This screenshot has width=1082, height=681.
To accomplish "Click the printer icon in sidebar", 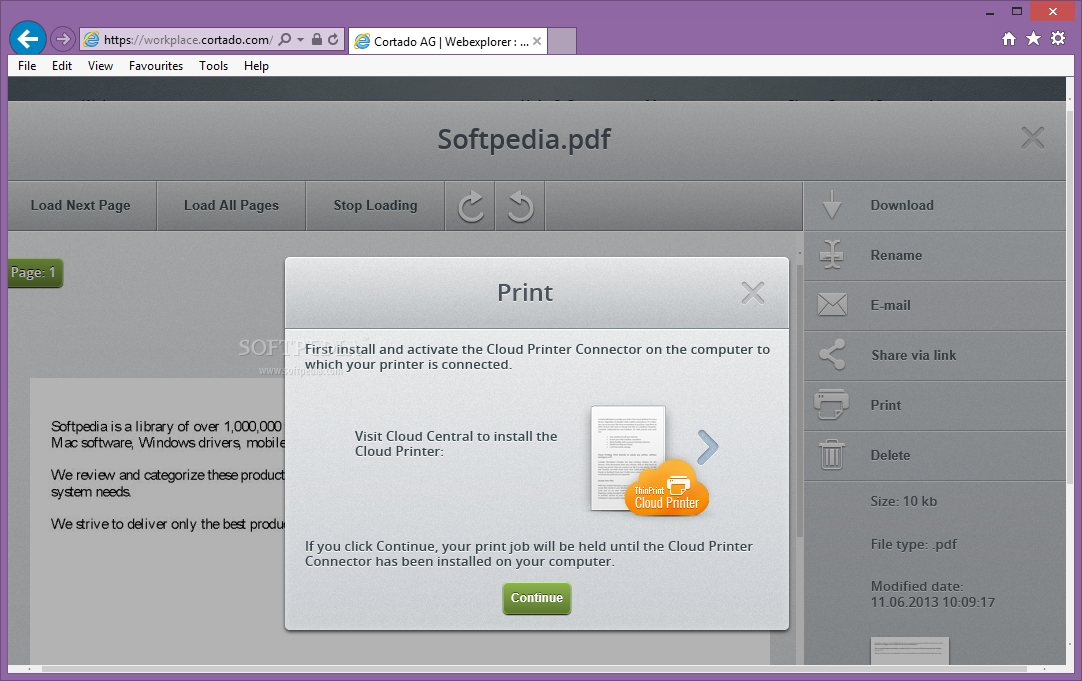I will [x=832, y=404].
